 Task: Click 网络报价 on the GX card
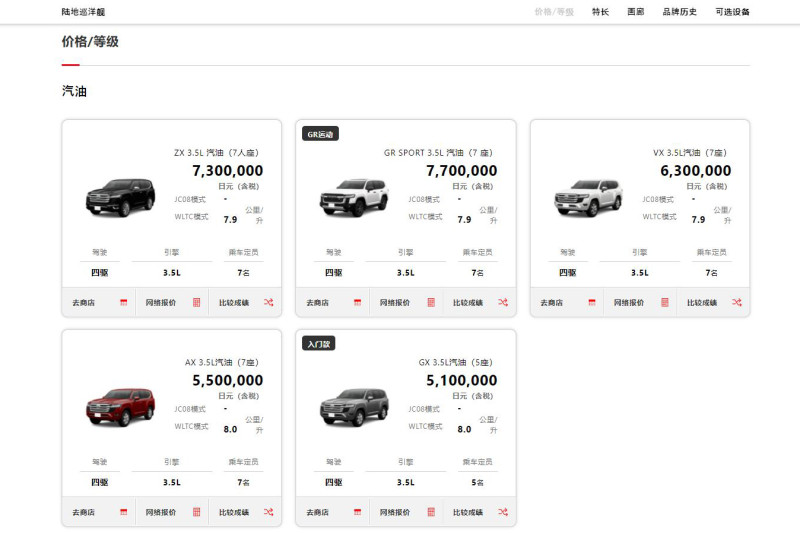(395, 512)
